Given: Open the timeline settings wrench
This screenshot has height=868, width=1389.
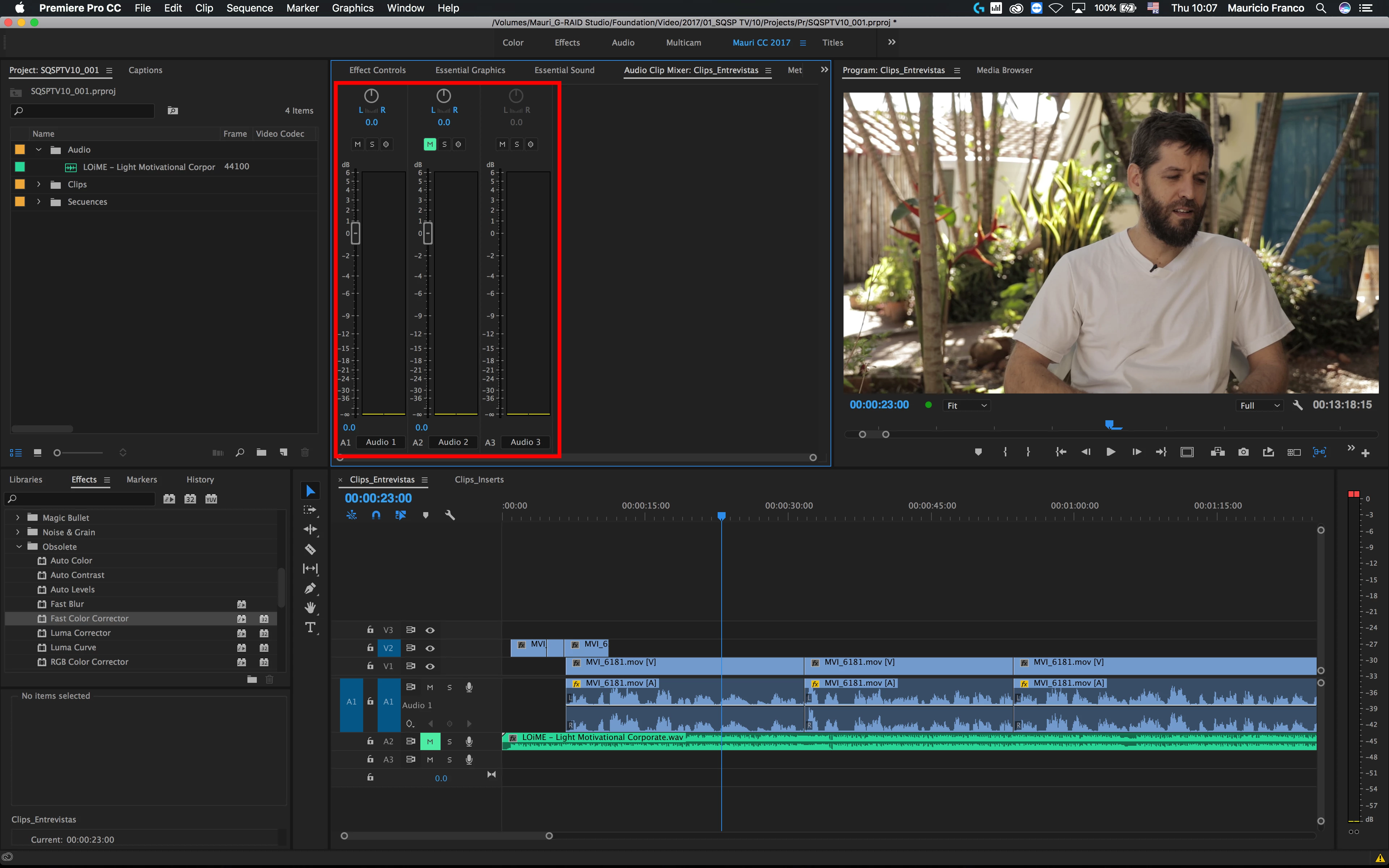Looking at the screenshot, I should pyautogui.click(x=450, y=515).
